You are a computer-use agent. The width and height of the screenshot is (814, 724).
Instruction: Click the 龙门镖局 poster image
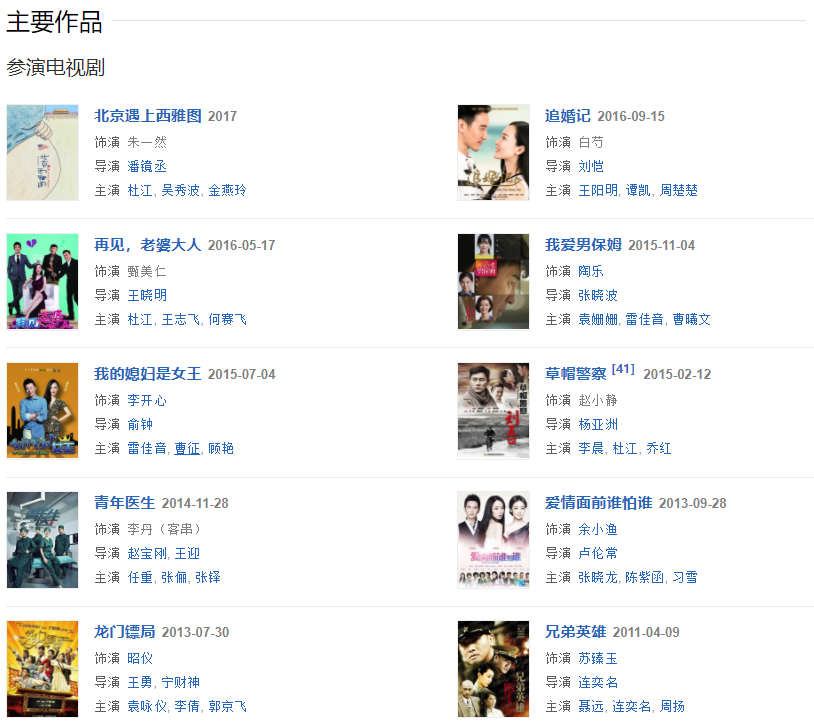pyautogui.click(x=43, y=669)
